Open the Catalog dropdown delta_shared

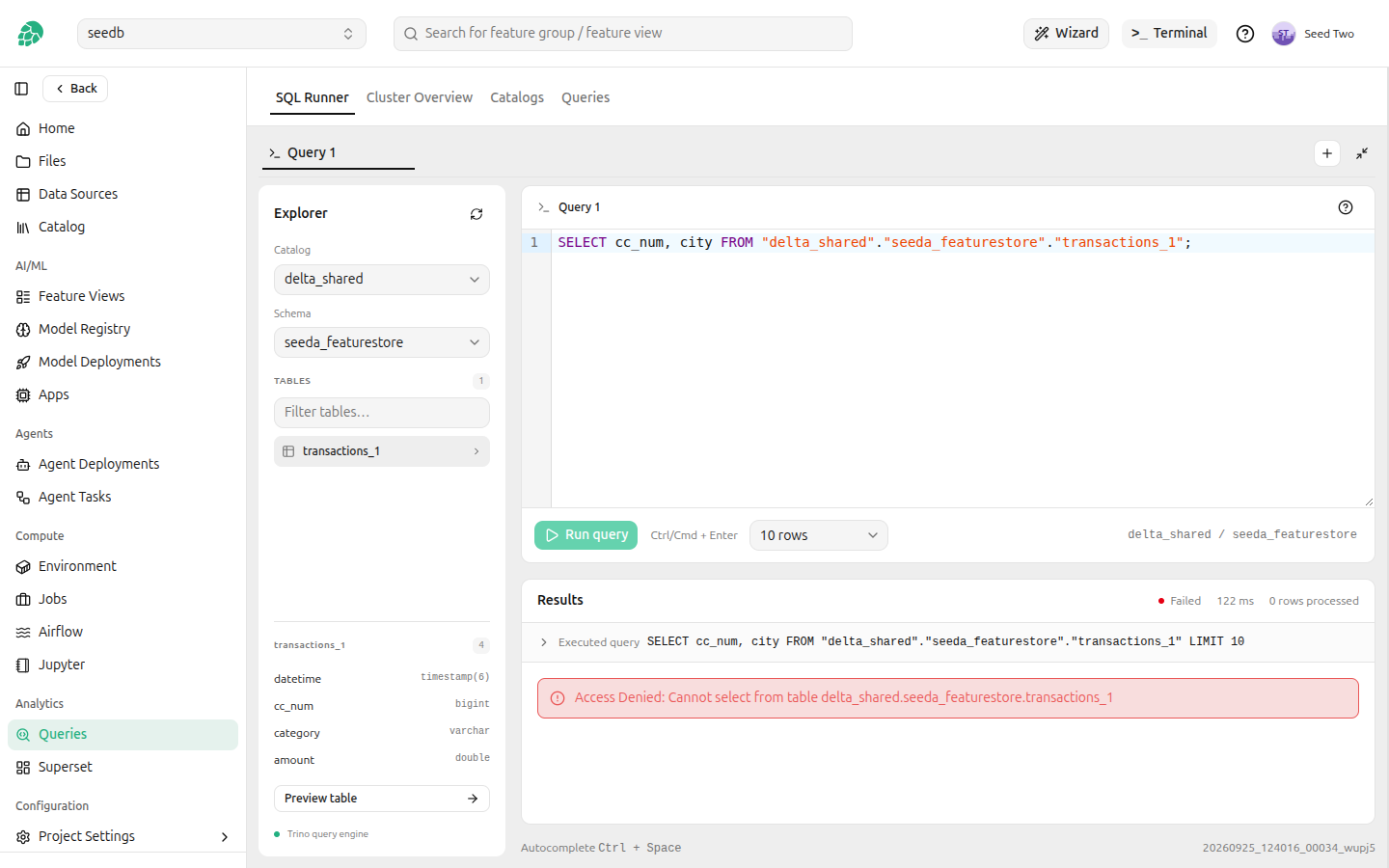pos(382,280)
